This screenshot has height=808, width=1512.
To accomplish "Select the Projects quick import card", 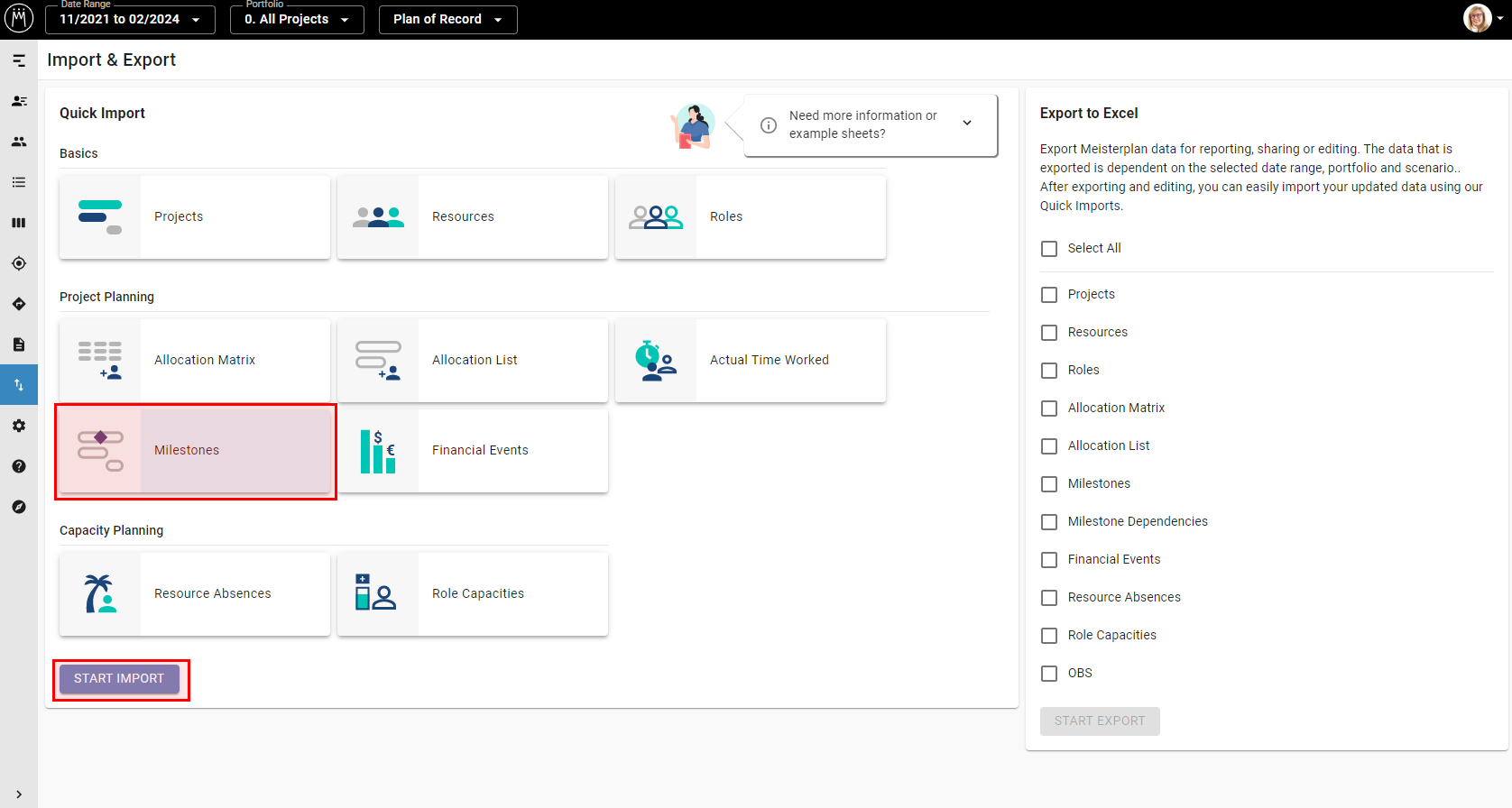I will [x=195, y=217].
